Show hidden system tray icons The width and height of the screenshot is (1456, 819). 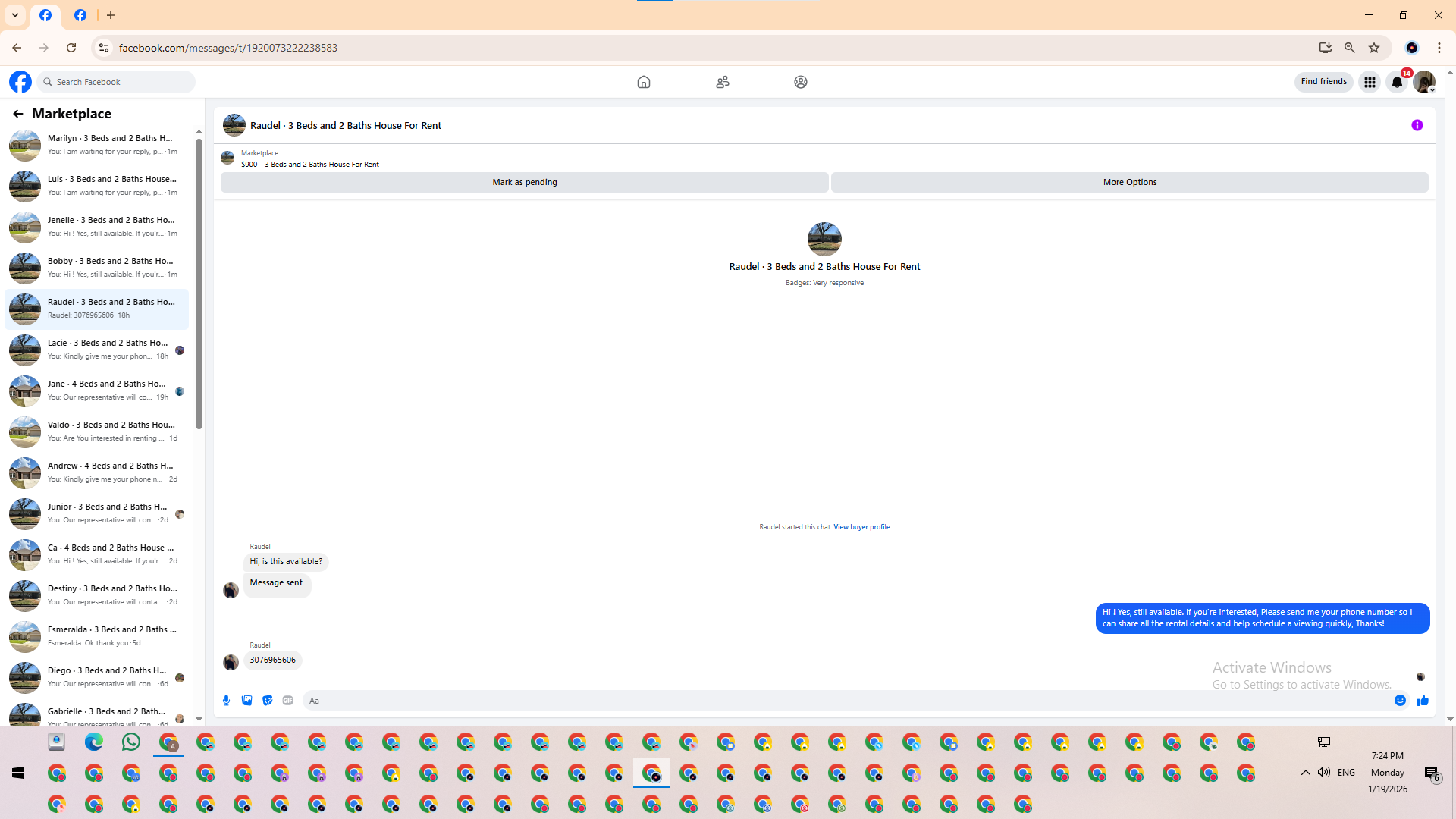pyautogui.click(x=1305, y=773)
